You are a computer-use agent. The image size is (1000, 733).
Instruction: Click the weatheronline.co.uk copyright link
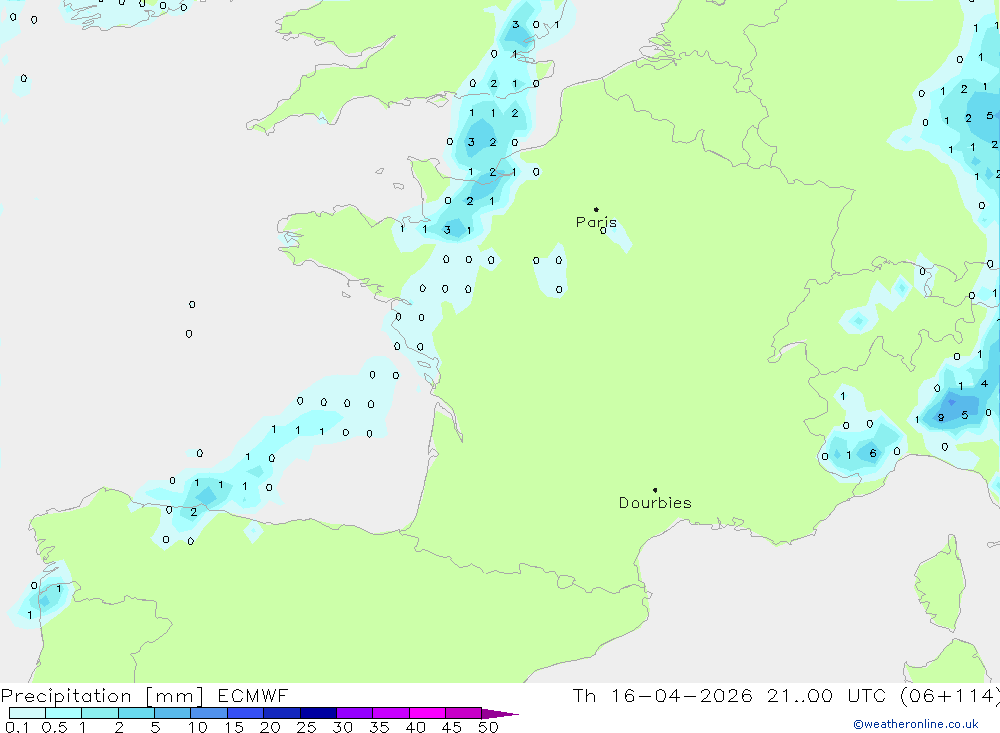(916, 724)
